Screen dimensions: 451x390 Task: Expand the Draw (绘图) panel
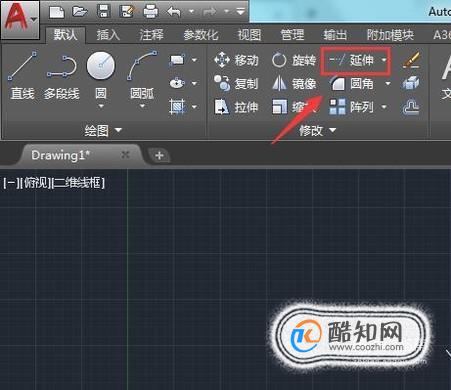103,130
